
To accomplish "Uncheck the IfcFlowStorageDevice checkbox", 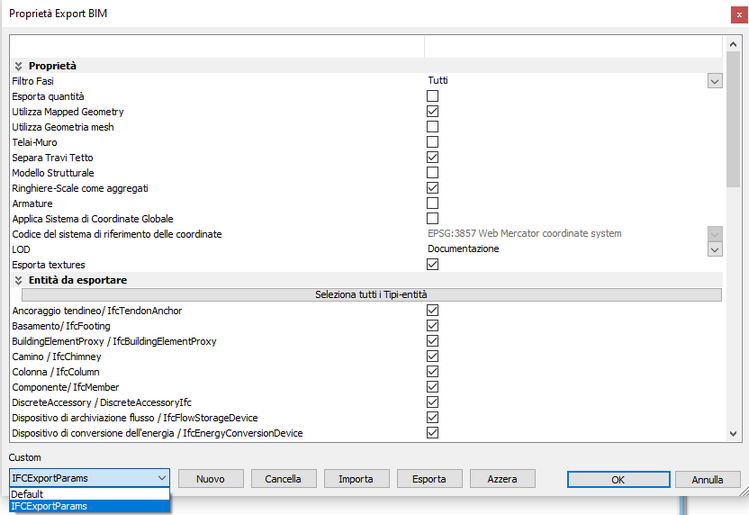I will pyautogui.click(x=432, y=417).
